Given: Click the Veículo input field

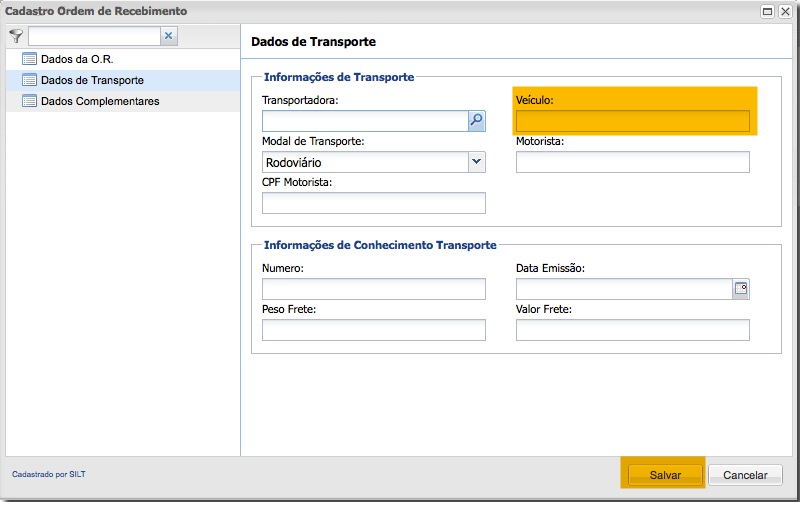Looking at the screenshot, I should click(x=632, y=121).
